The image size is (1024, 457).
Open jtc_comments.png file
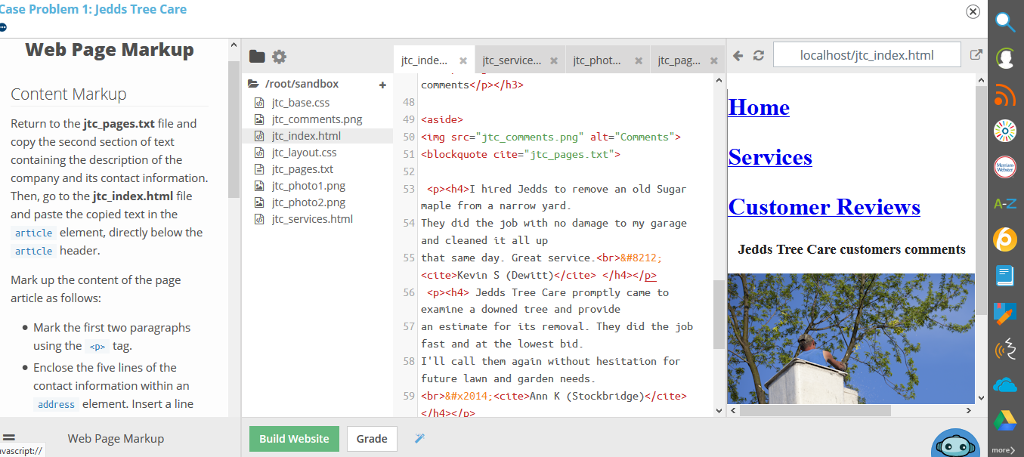click(x=317, y=119)
